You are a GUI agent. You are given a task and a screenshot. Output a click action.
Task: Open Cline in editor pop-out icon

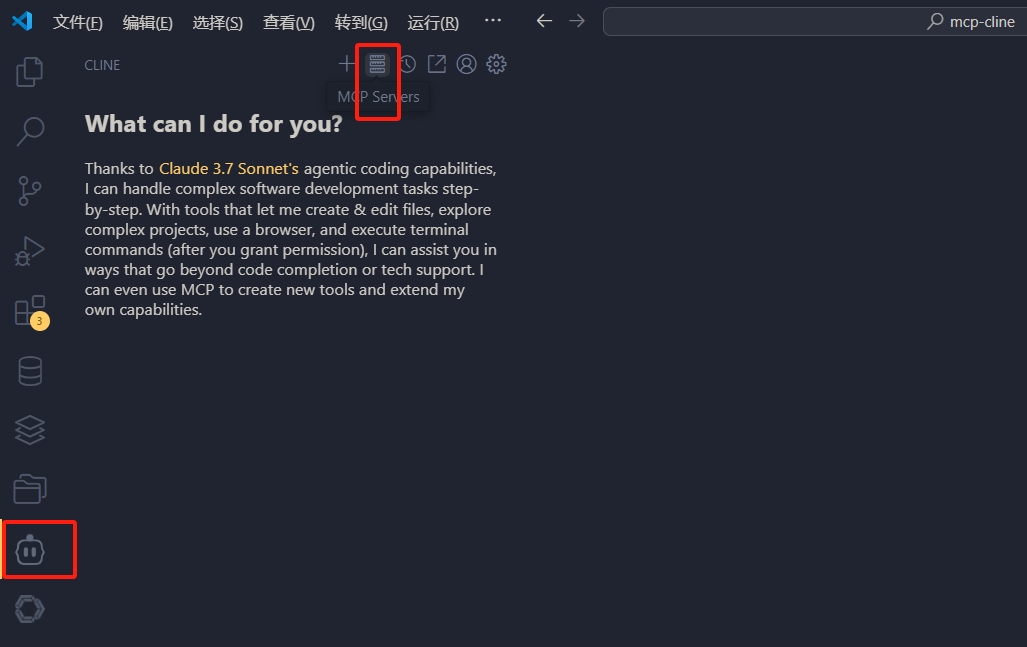[x=436, y=64]
